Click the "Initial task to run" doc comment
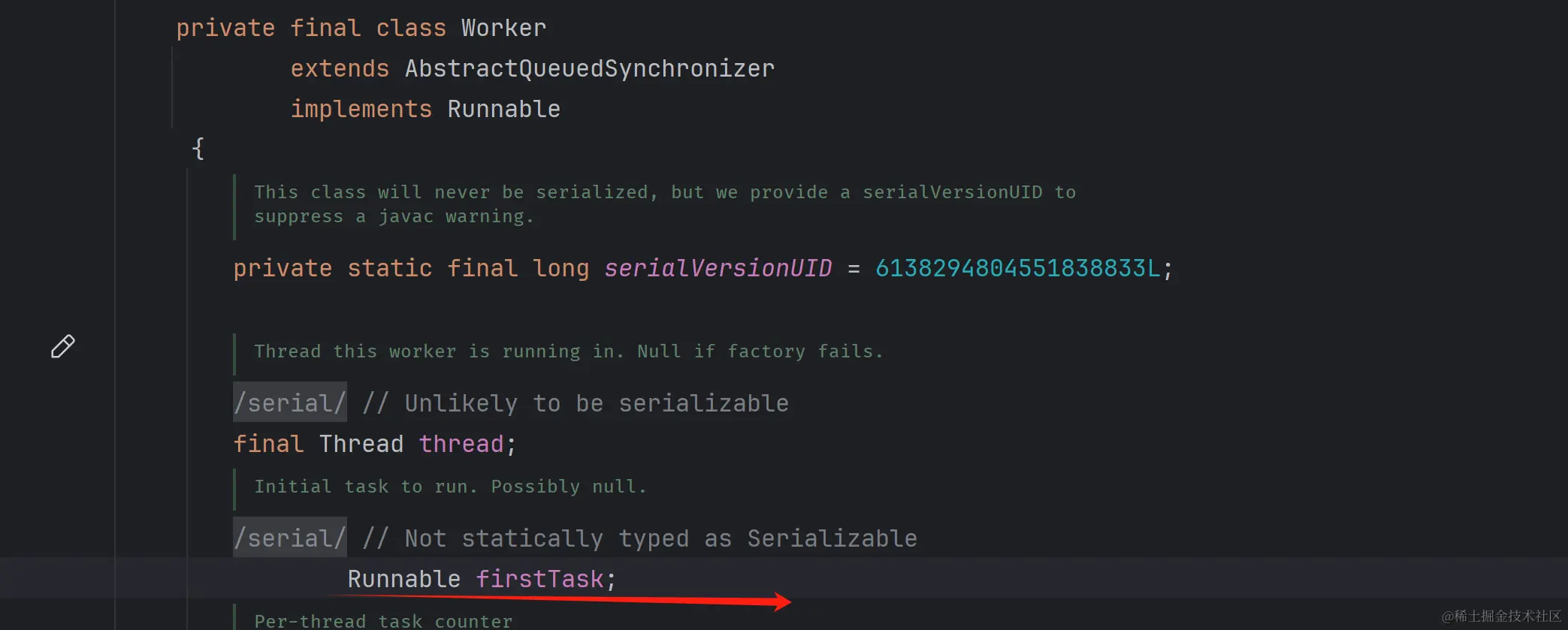1568x630 pixels. [x=449, y=487]
